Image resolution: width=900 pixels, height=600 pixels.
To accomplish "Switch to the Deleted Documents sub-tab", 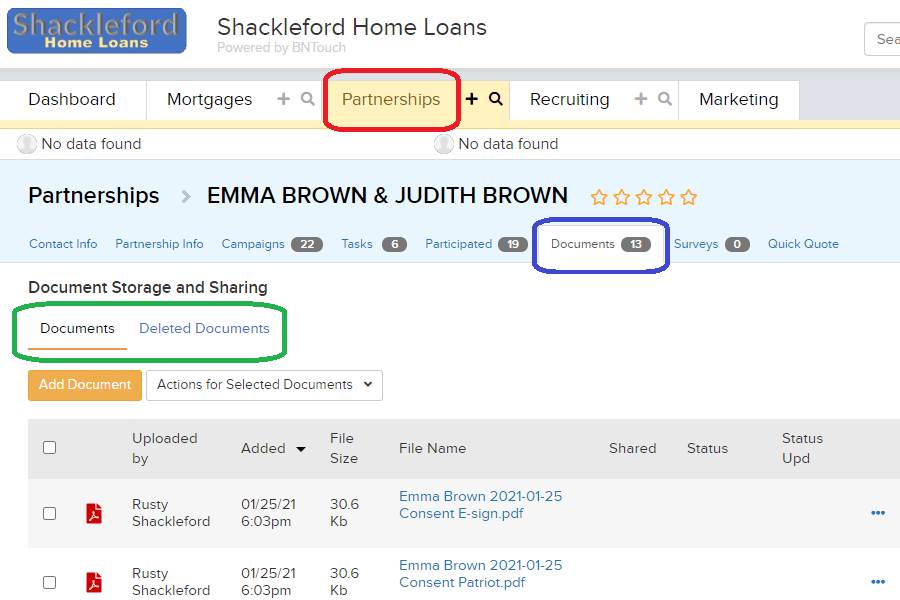I will tap(204, 328).
